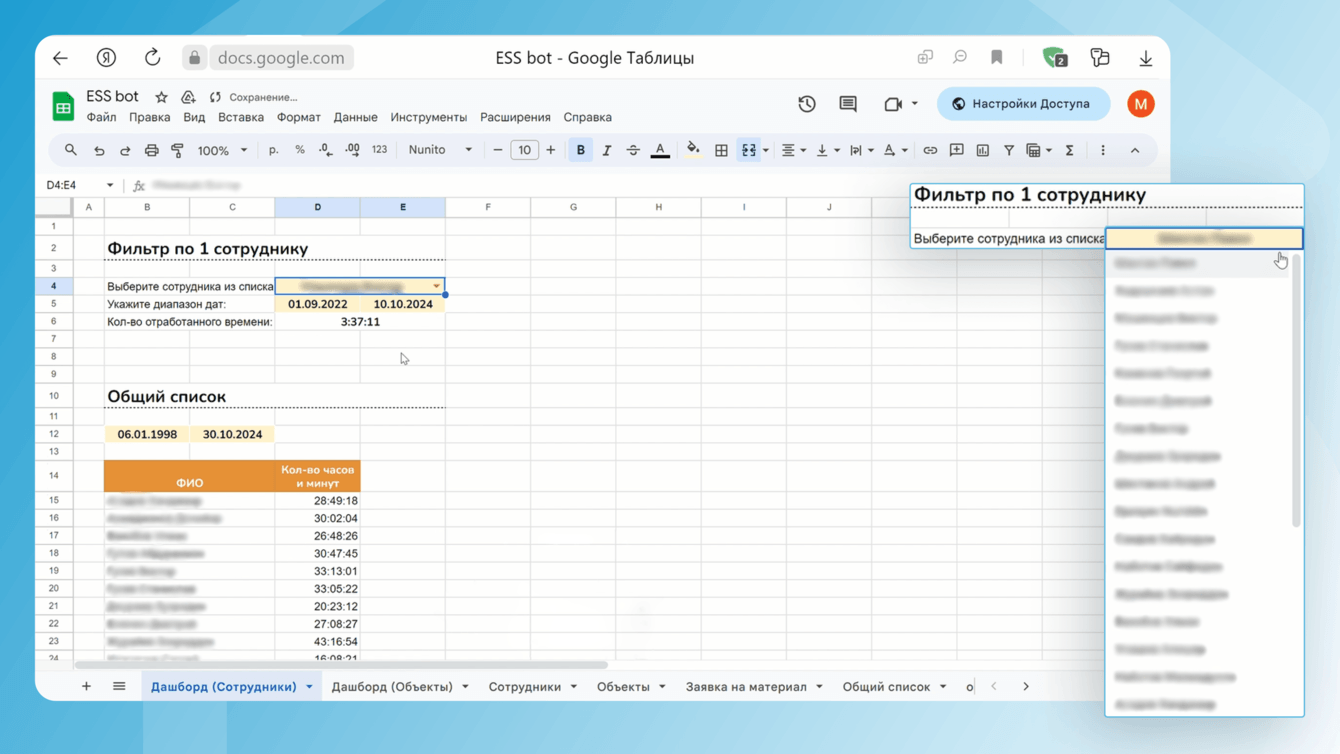Viewport: 1340px width, 754px height.
Task: Toggle italic formatting
Action: click(x=607, y=150)
